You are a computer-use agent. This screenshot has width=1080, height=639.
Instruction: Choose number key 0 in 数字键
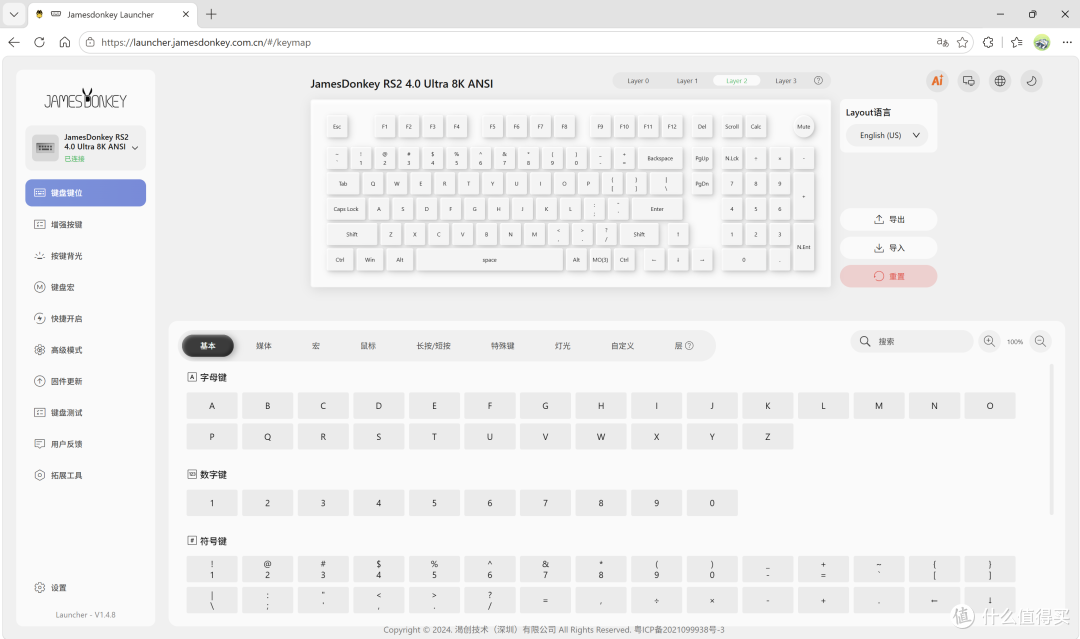point(712,503)
